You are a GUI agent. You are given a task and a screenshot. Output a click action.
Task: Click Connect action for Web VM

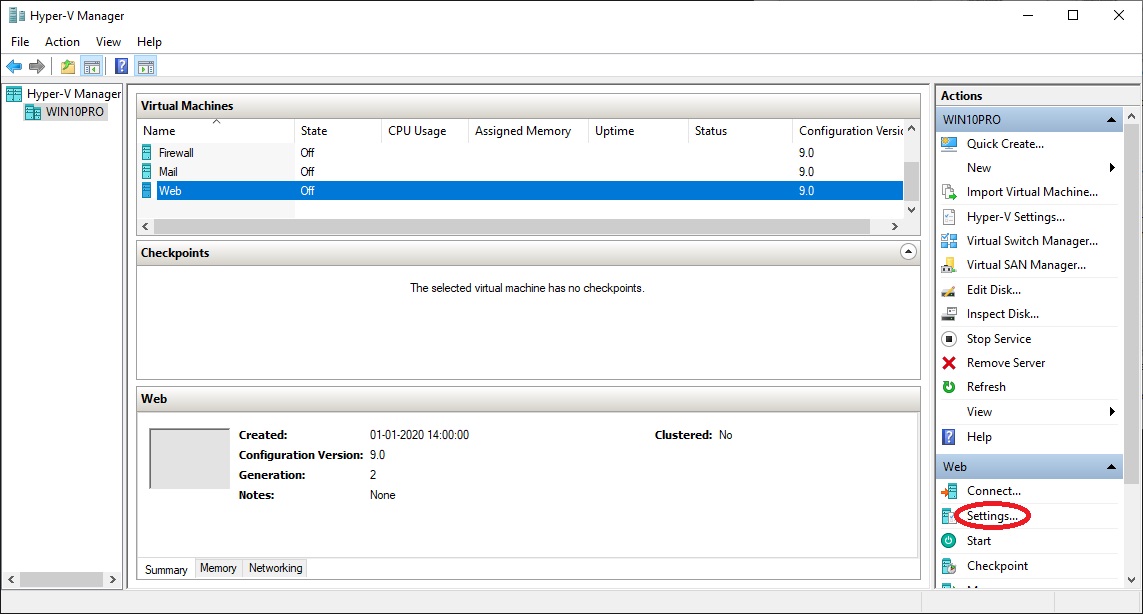click(994, 491)
